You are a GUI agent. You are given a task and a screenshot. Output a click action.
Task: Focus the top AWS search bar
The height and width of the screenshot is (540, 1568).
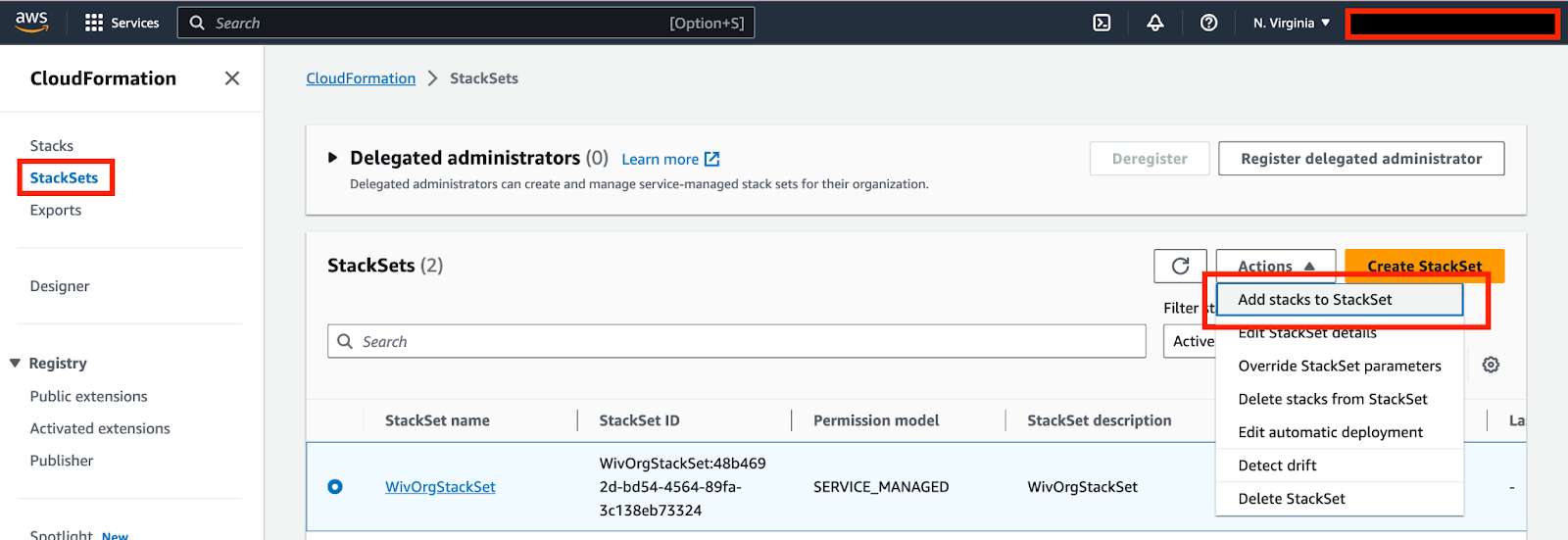click(x=465, y=23)
